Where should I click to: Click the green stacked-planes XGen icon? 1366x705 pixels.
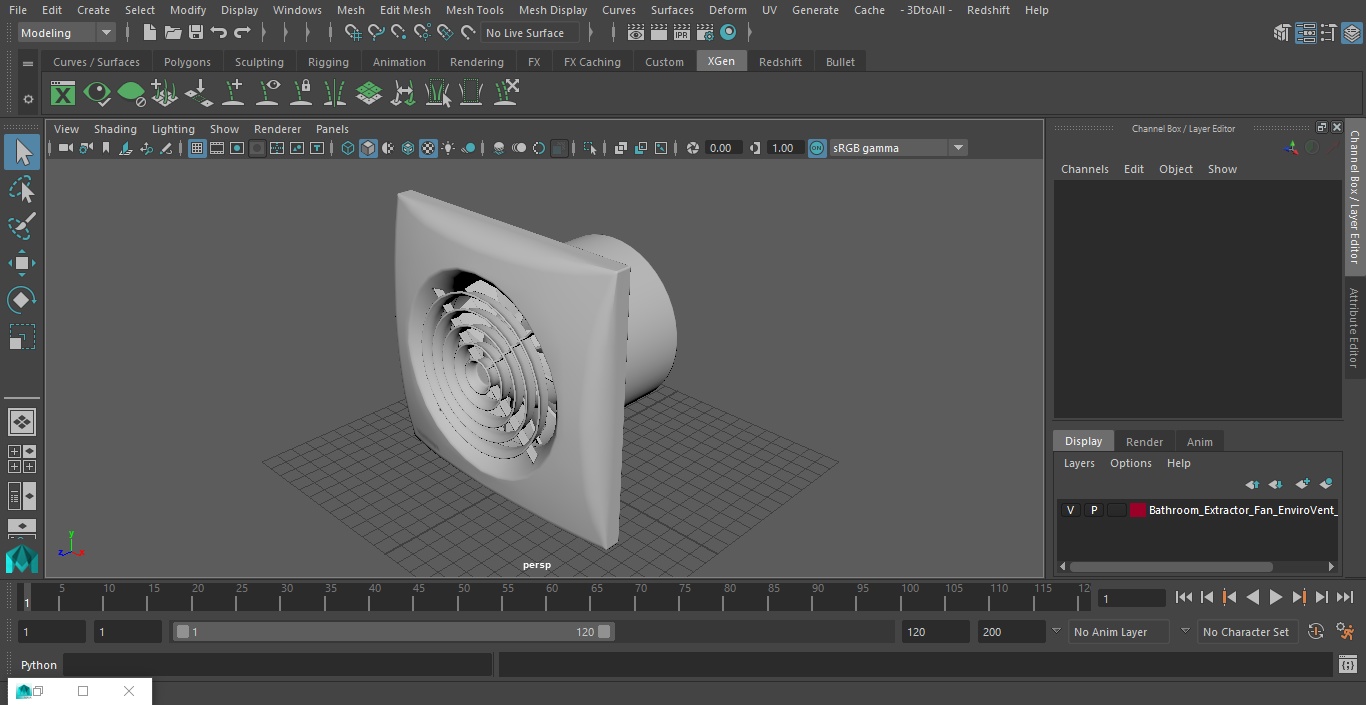tap(369, 94)
